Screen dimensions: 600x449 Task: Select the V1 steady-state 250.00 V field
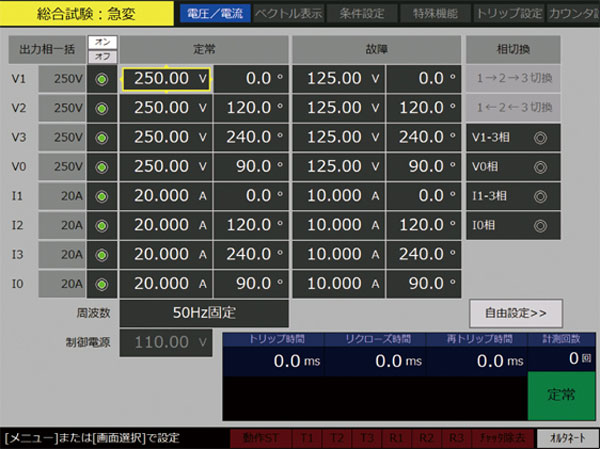(x=166, y=79)
